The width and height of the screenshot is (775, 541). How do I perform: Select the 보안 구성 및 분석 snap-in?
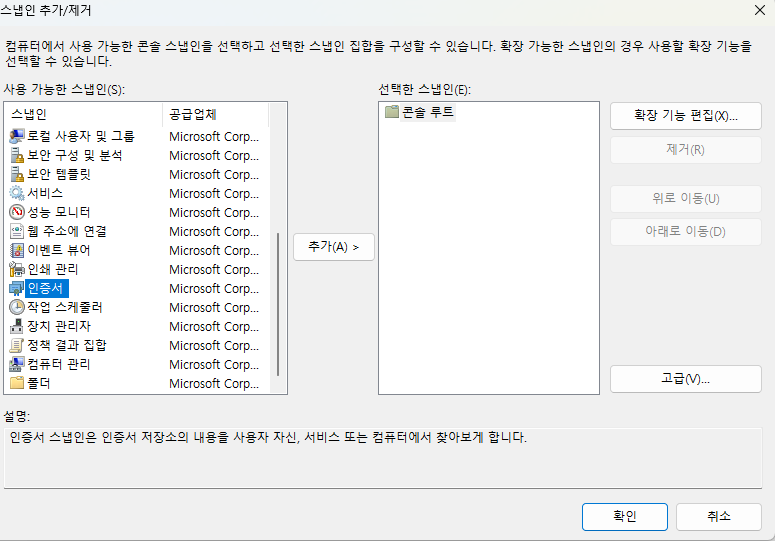click(75, 155)
